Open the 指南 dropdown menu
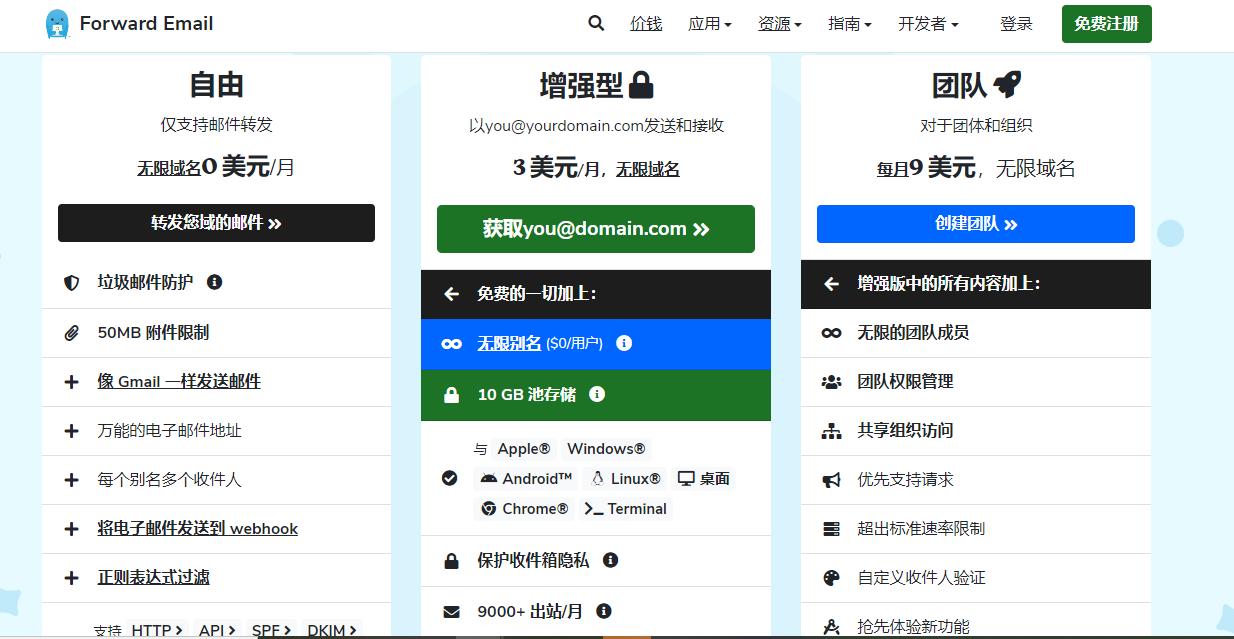1234x639 pixels. [850, 24]
